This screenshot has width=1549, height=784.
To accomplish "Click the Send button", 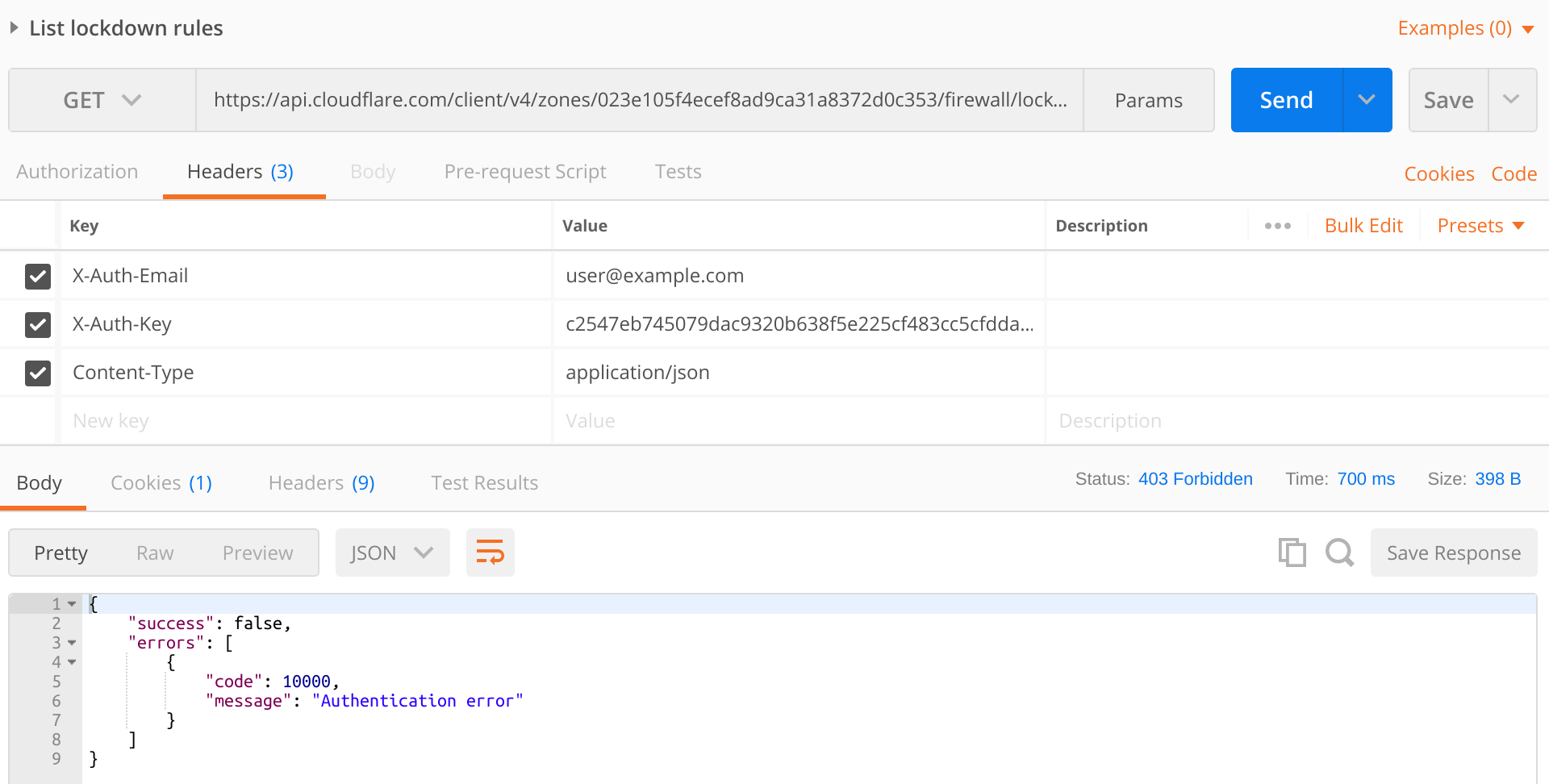I will pyautogui.click(x=1287, y=100).
